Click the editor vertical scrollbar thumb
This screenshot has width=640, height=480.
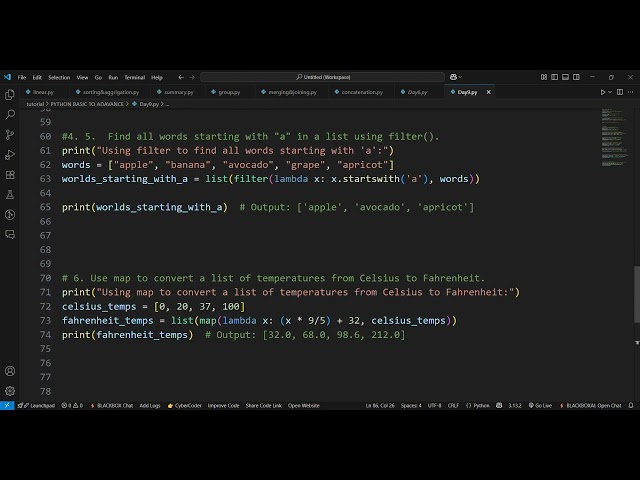(x=637, y=295)
